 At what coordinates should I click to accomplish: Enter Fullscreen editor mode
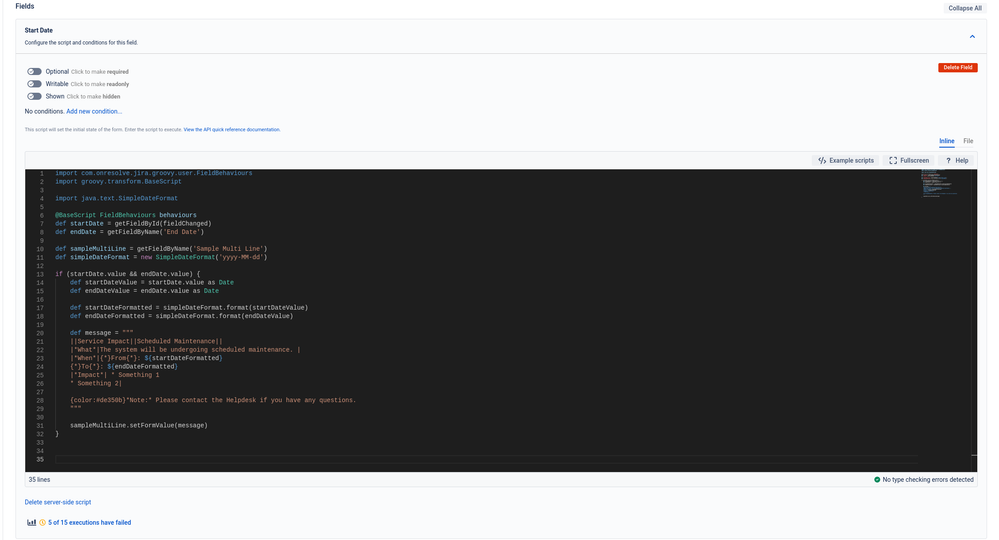click(x=909, y=160)
